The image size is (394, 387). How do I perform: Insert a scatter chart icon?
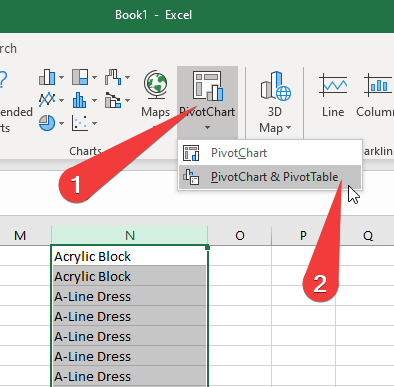click(80, 123)
